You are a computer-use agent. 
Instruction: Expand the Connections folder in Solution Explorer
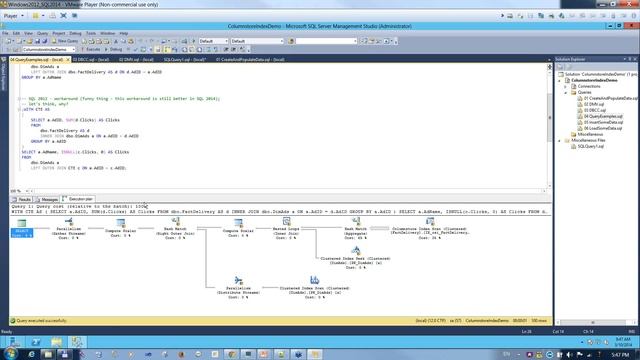566,87
